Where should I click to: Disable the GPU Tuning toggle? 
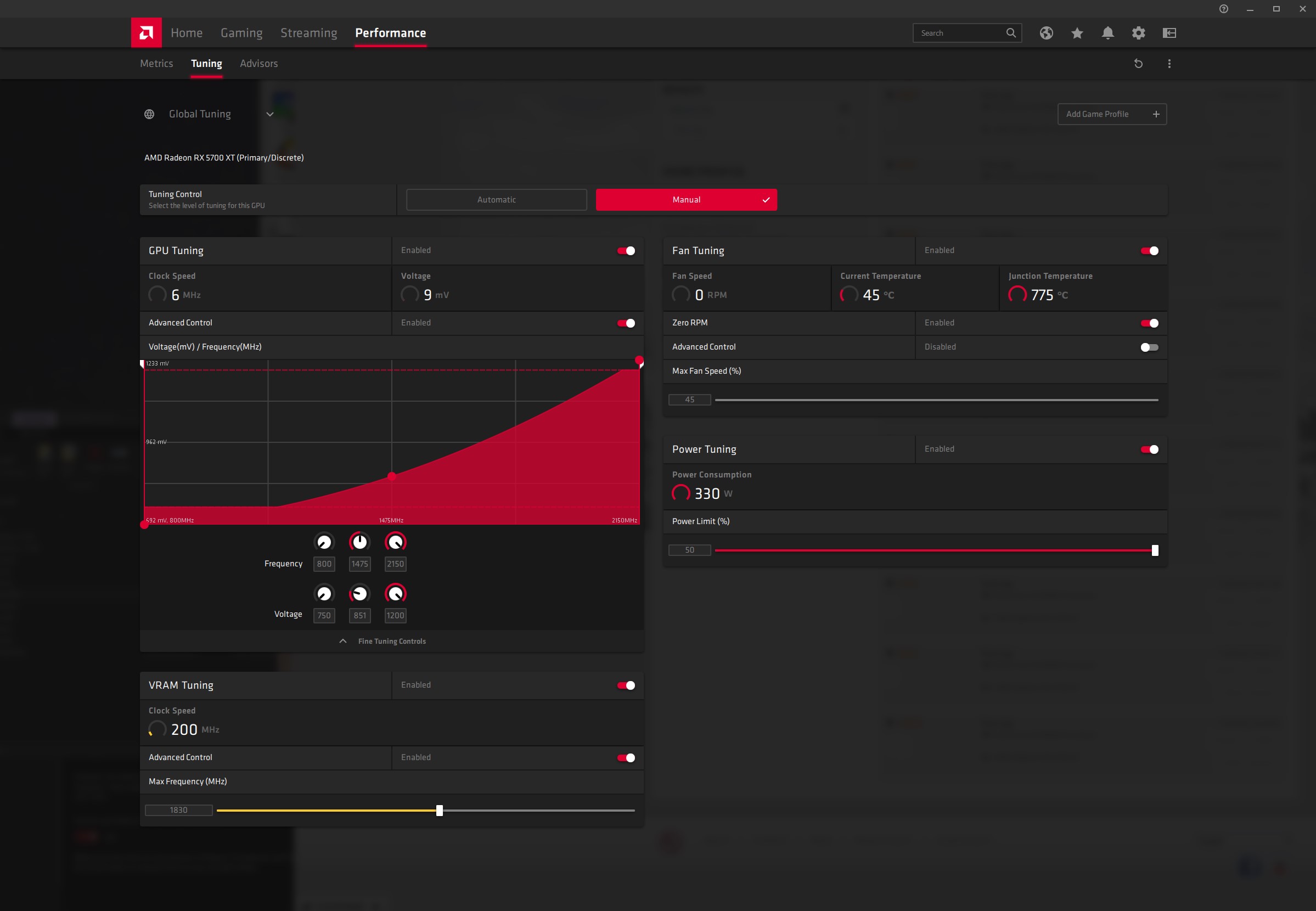coord(626,251)
